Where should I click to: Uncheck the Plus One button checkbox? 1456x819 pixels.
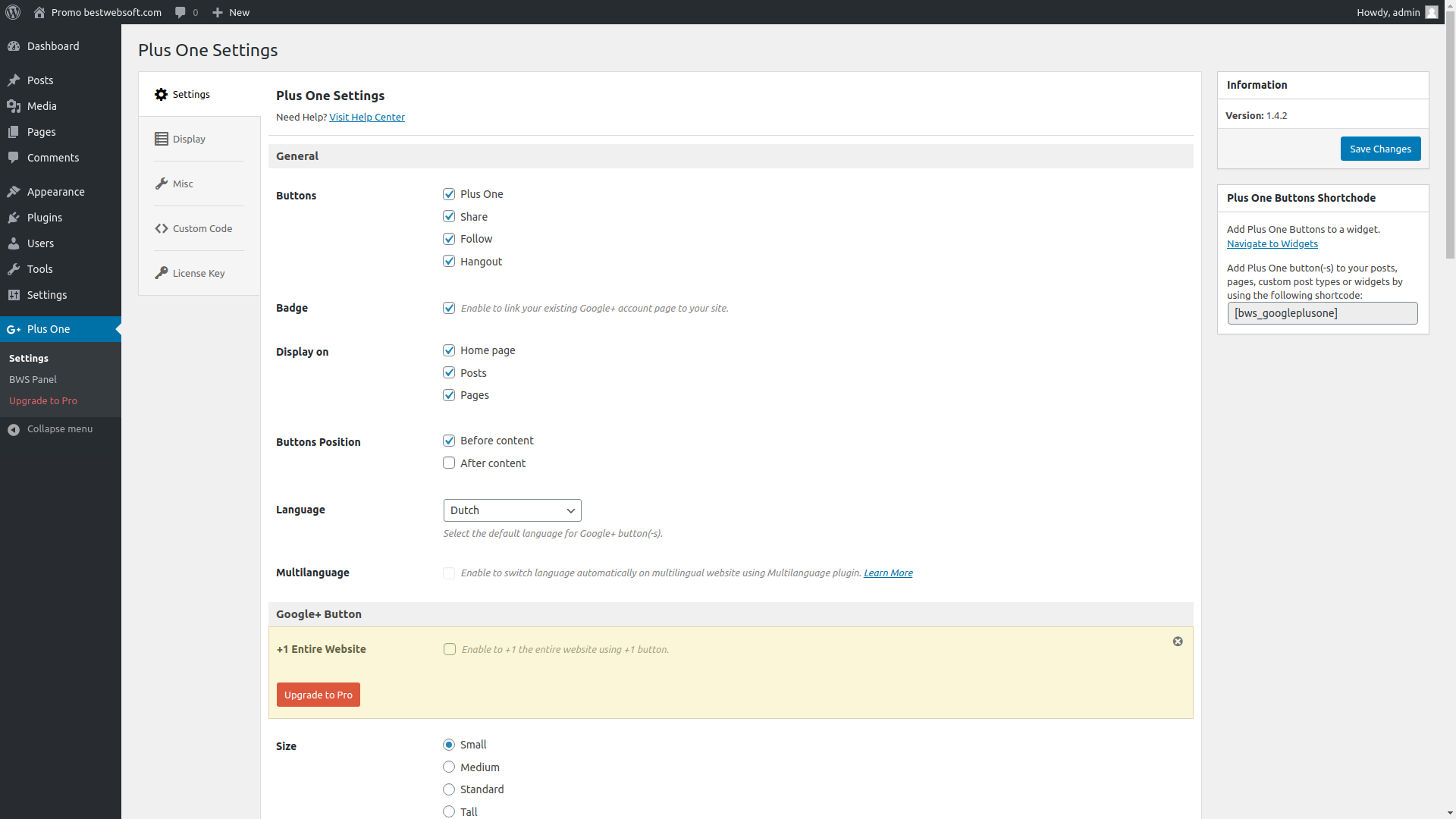pos(449,194)
